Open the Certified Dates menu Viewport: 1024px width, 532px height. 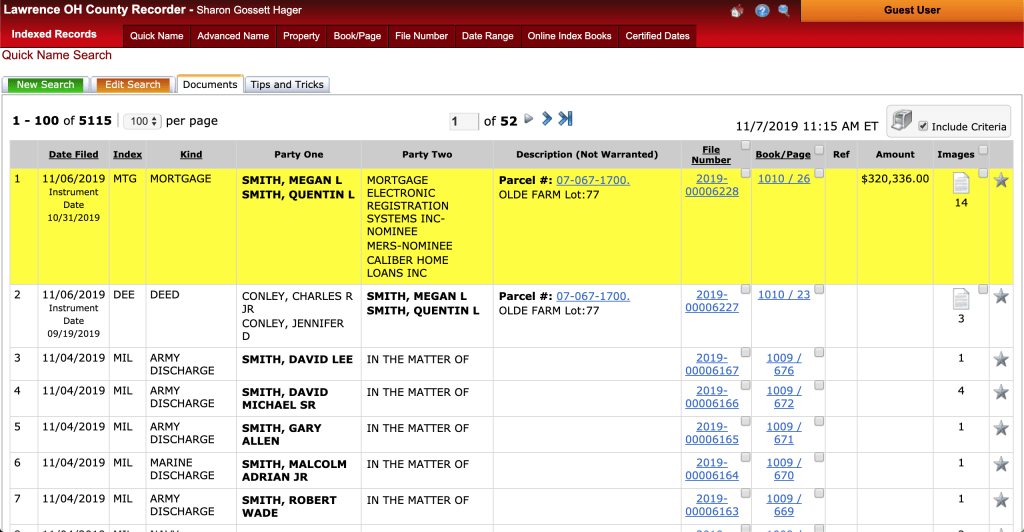pyautogui.click(x=658, y=36)
